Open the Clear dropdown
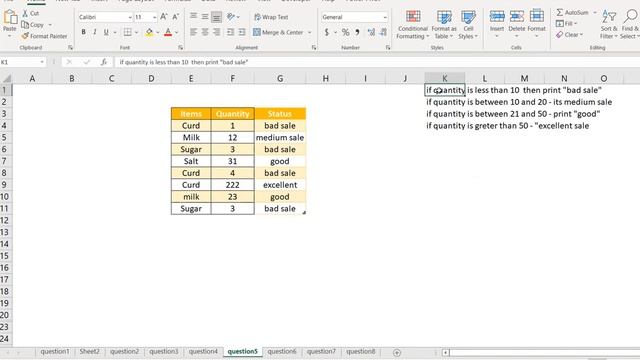The image size is (640, 360). pos(569,35)
